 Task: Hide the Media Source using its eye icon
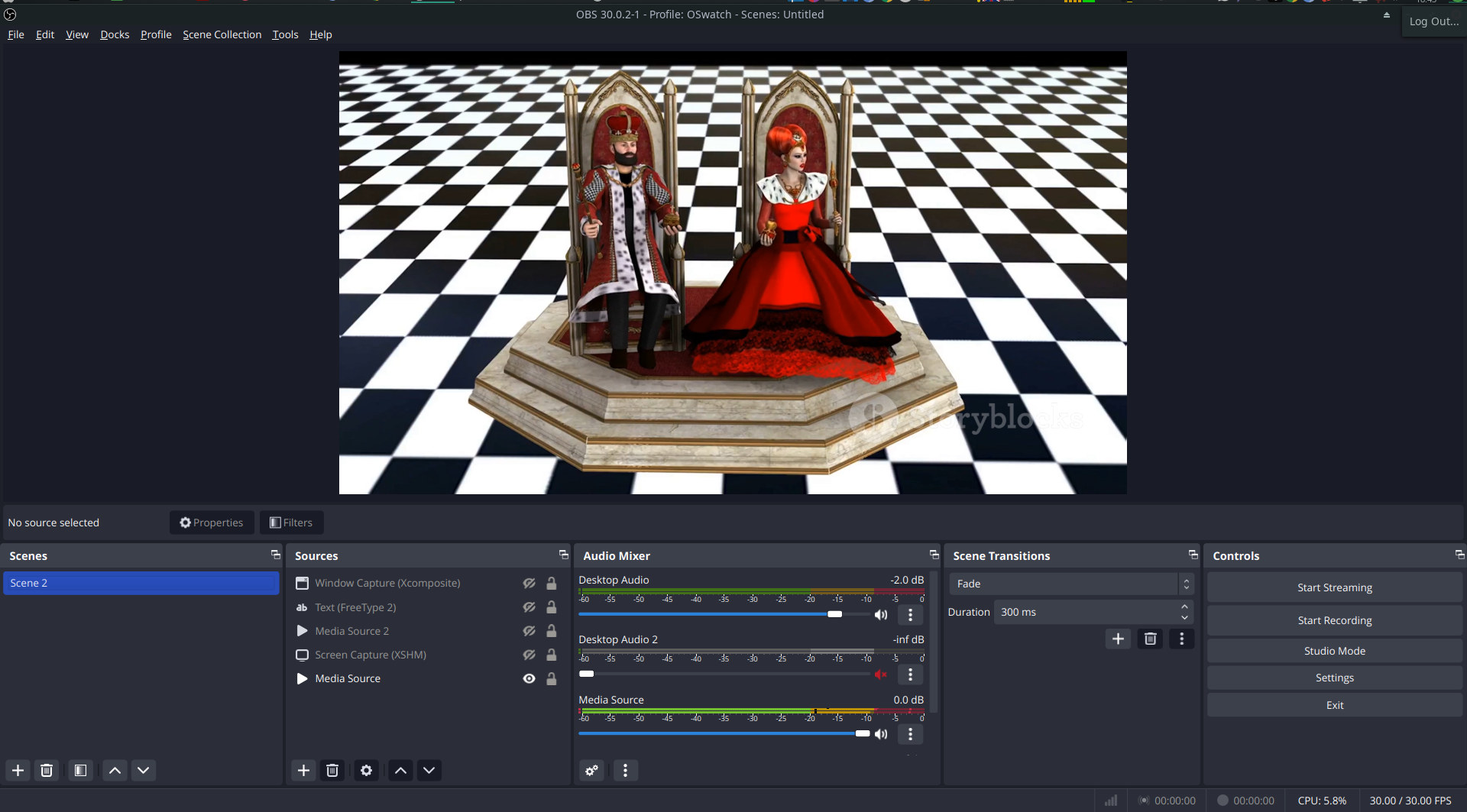[529, 678]
